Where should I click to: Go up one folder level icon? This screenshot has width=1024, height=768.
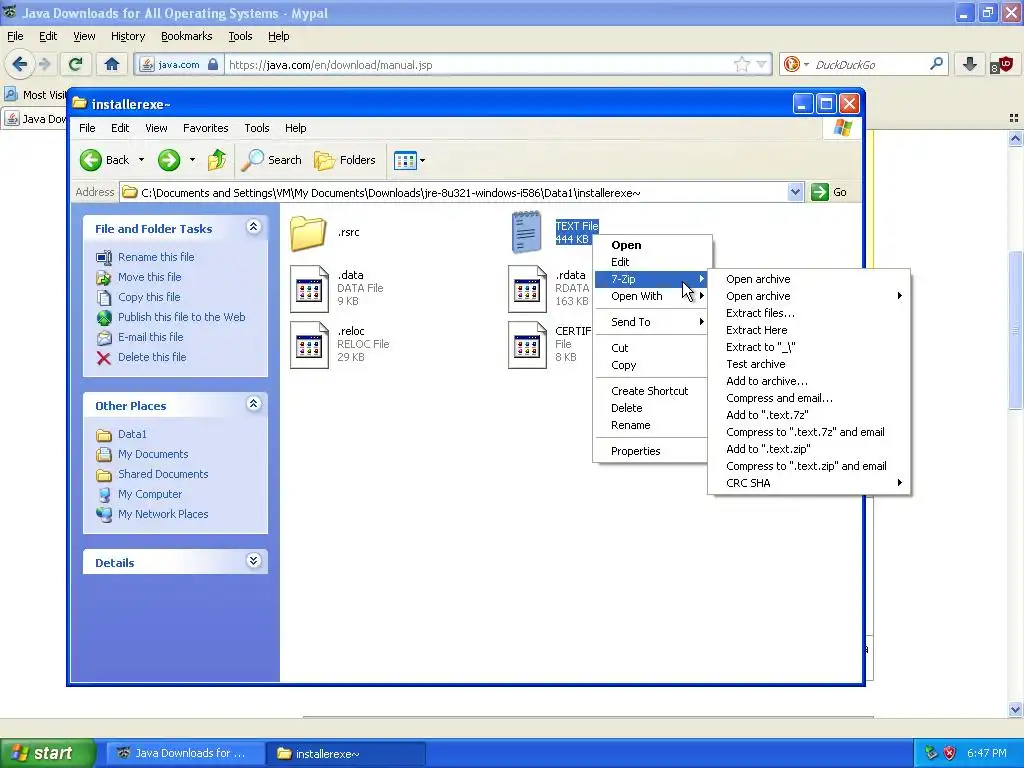pos(217,160)
